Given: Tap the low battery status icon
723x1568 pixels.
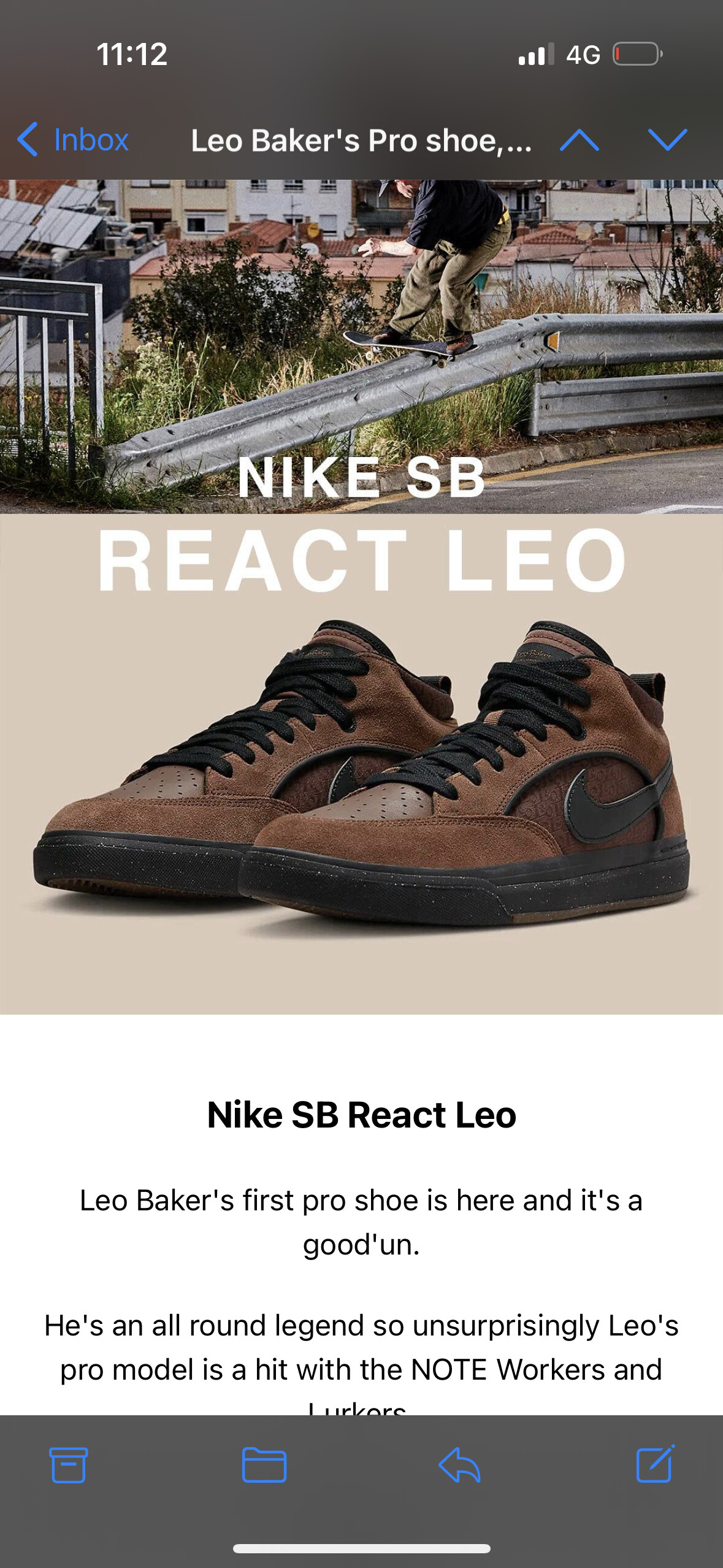Looking at the screenshot, I should point(637,54).
